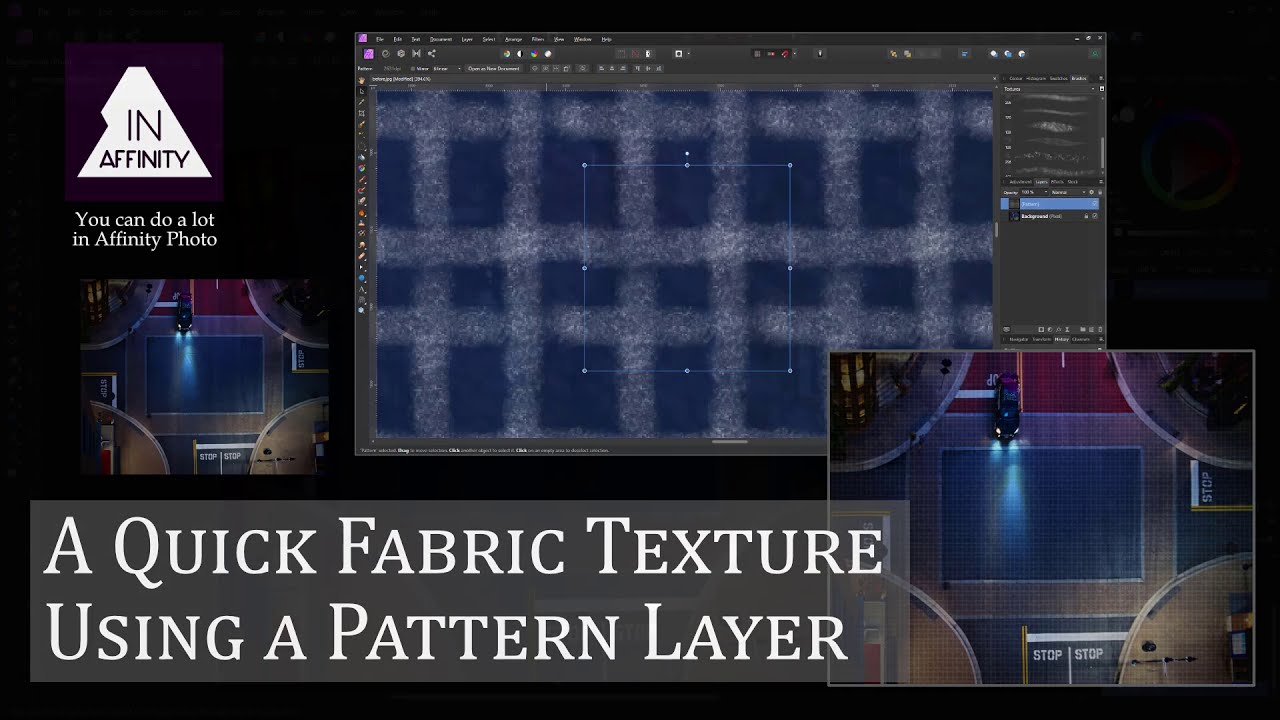Switch to the Colour tab
This screenshot has height=720, width=1280.
(x=1015, y=78)
